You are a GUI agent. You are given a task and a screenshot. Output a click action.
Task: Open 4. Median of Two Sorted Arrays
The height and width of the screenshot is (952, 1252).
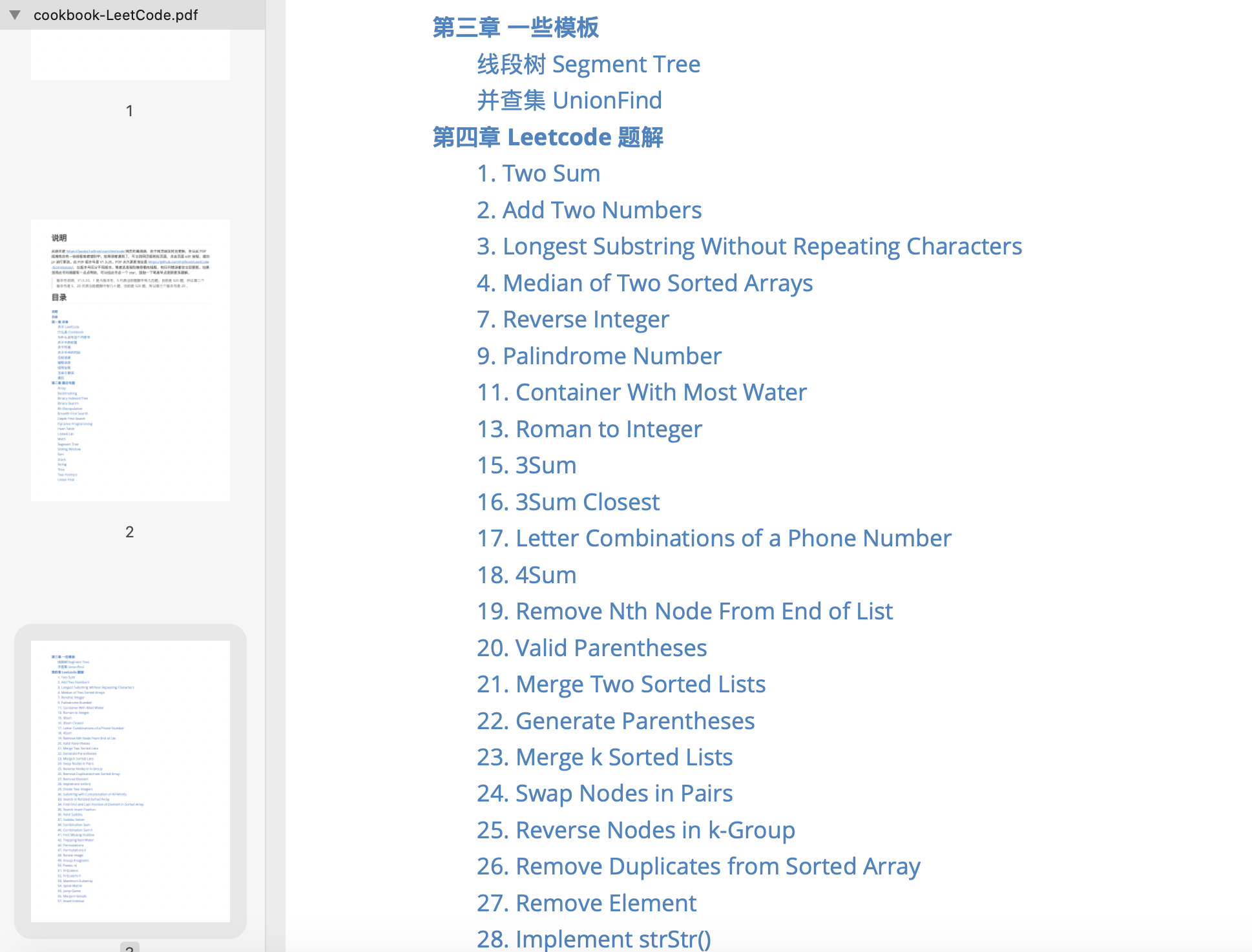(x=645, y=283)
